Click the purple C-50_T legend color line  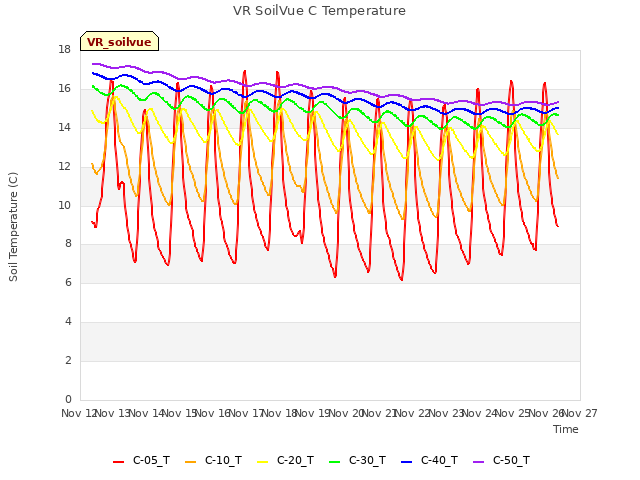478,462
